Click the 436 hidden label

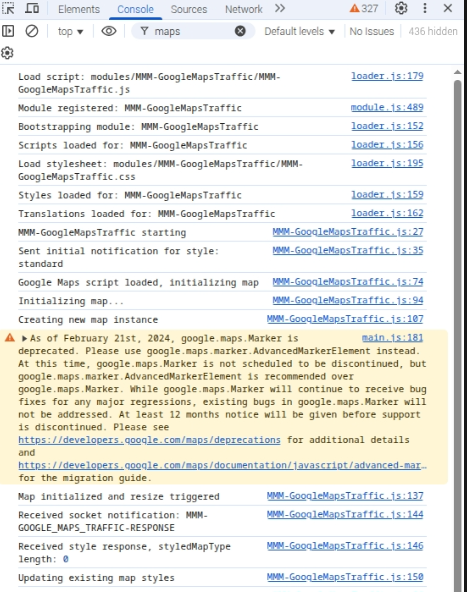click(x=433, y=31)
